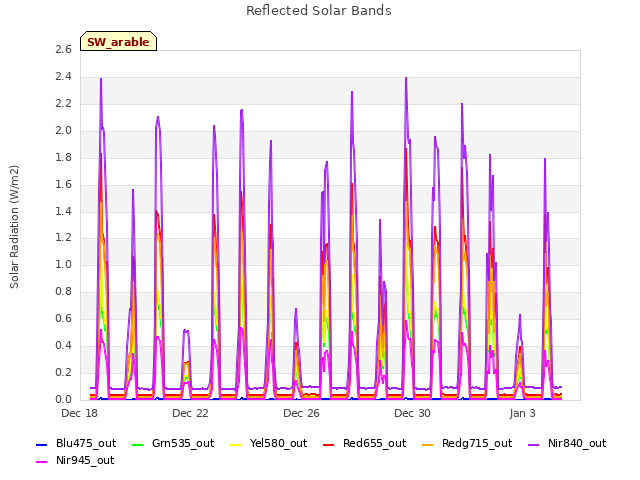Click the Dec 30 x-axis tick label
Viewport: 640px width, 480px height.
click(x=412, y=413)
